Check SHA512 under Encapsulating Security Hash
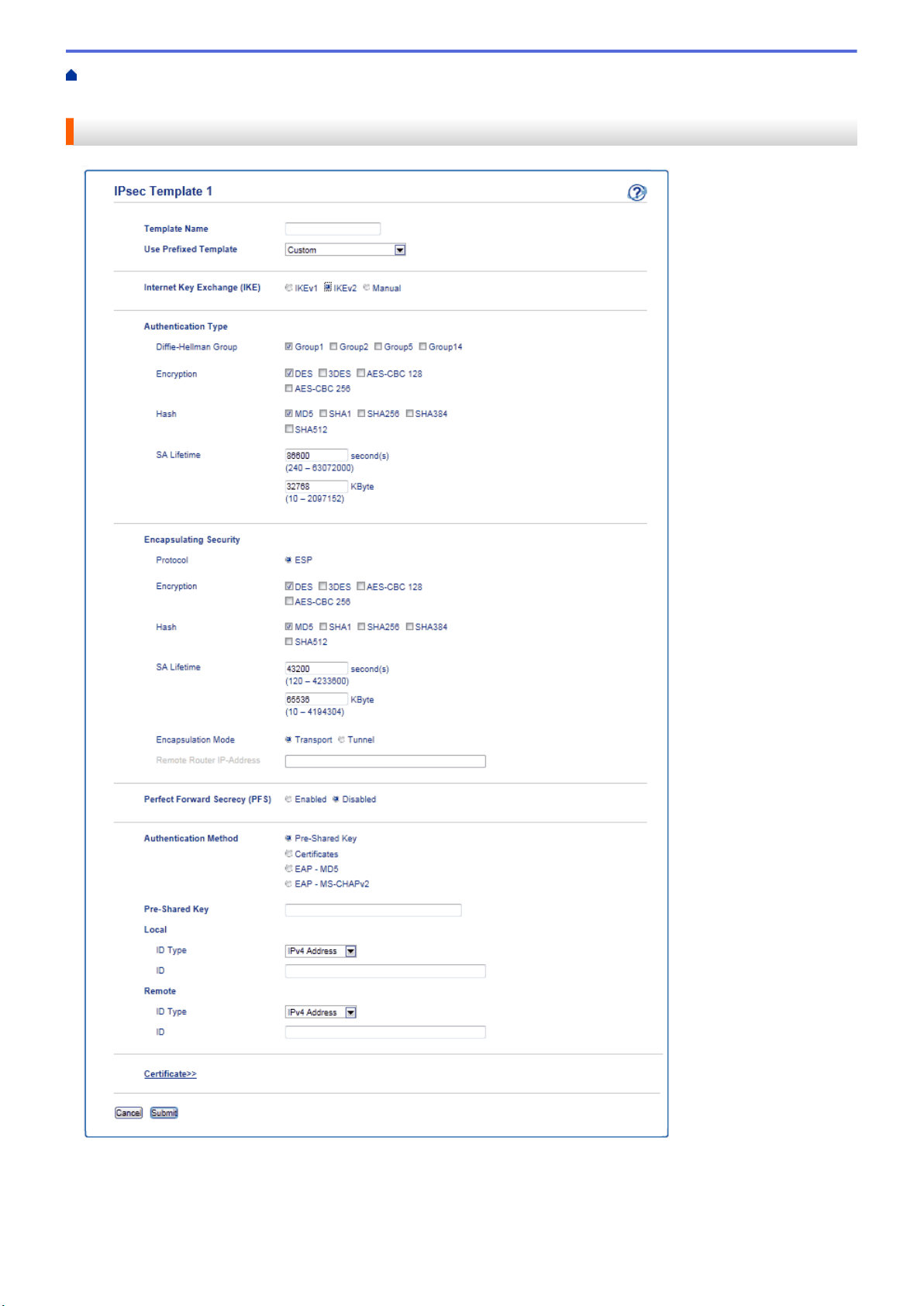 coord(289,641)
